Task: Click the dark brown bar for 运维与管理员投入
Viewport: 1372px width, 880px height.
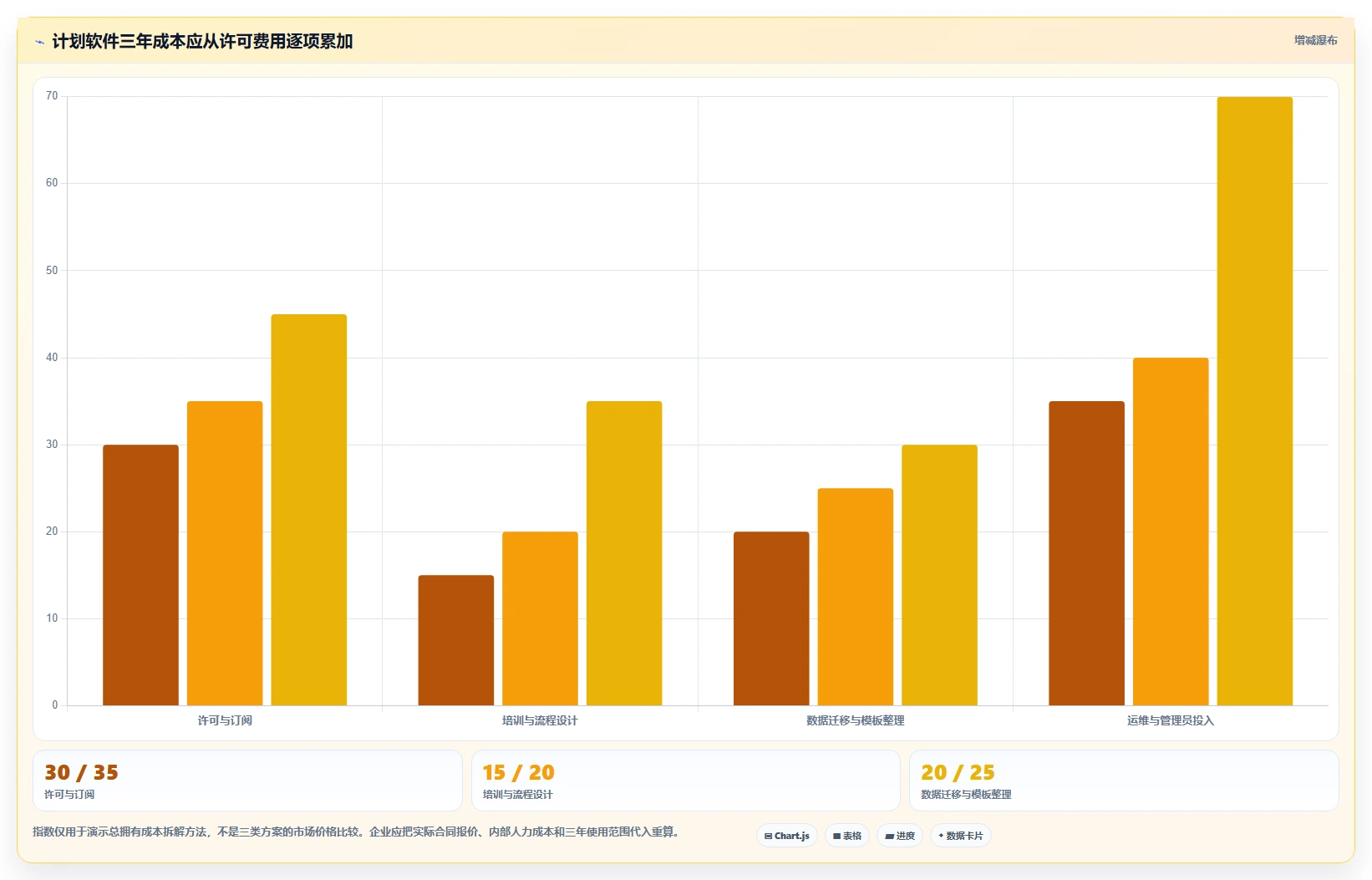Action: [x=1086, y=553]
